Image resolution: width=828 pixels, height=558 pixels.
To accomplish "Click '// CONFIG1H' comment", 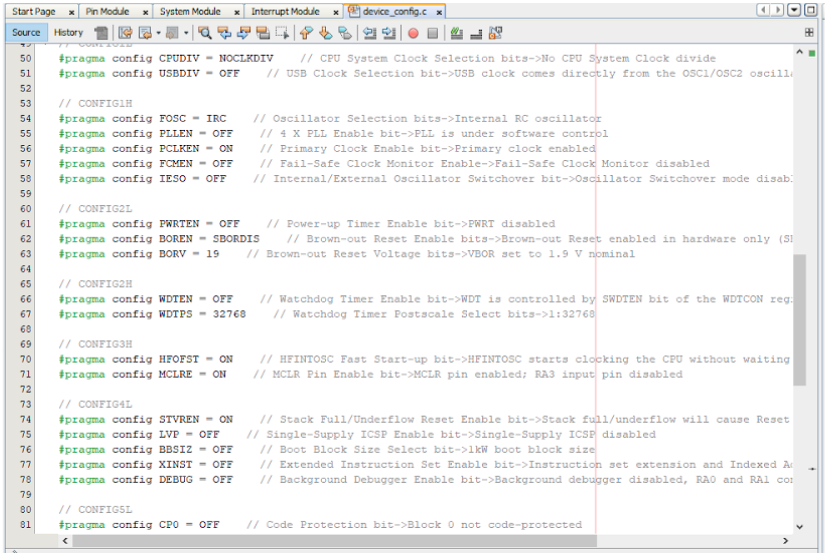I will click(95, 103).
